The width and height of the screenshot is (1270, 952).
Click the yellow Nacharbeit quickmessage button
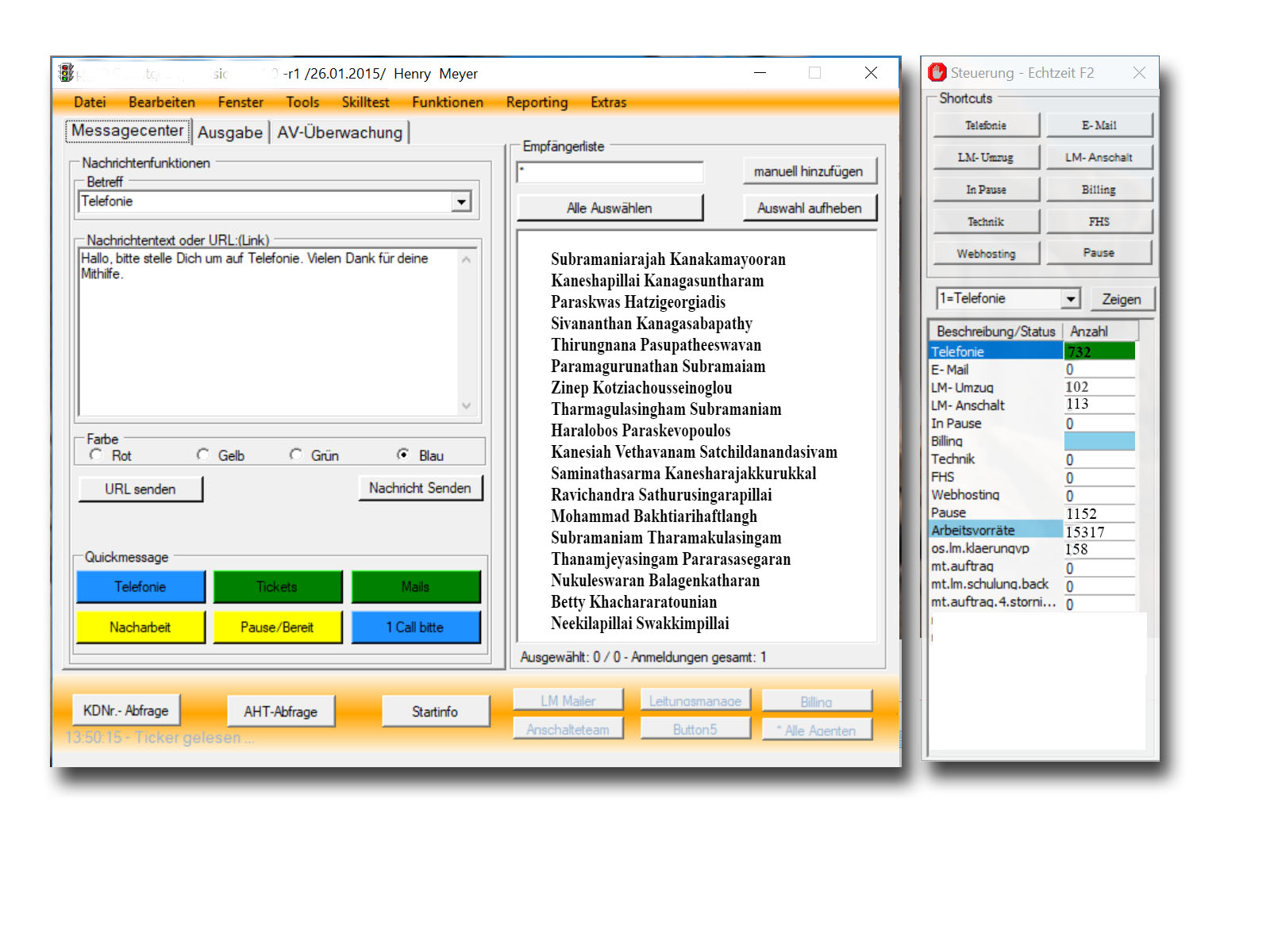pos(140,628)
